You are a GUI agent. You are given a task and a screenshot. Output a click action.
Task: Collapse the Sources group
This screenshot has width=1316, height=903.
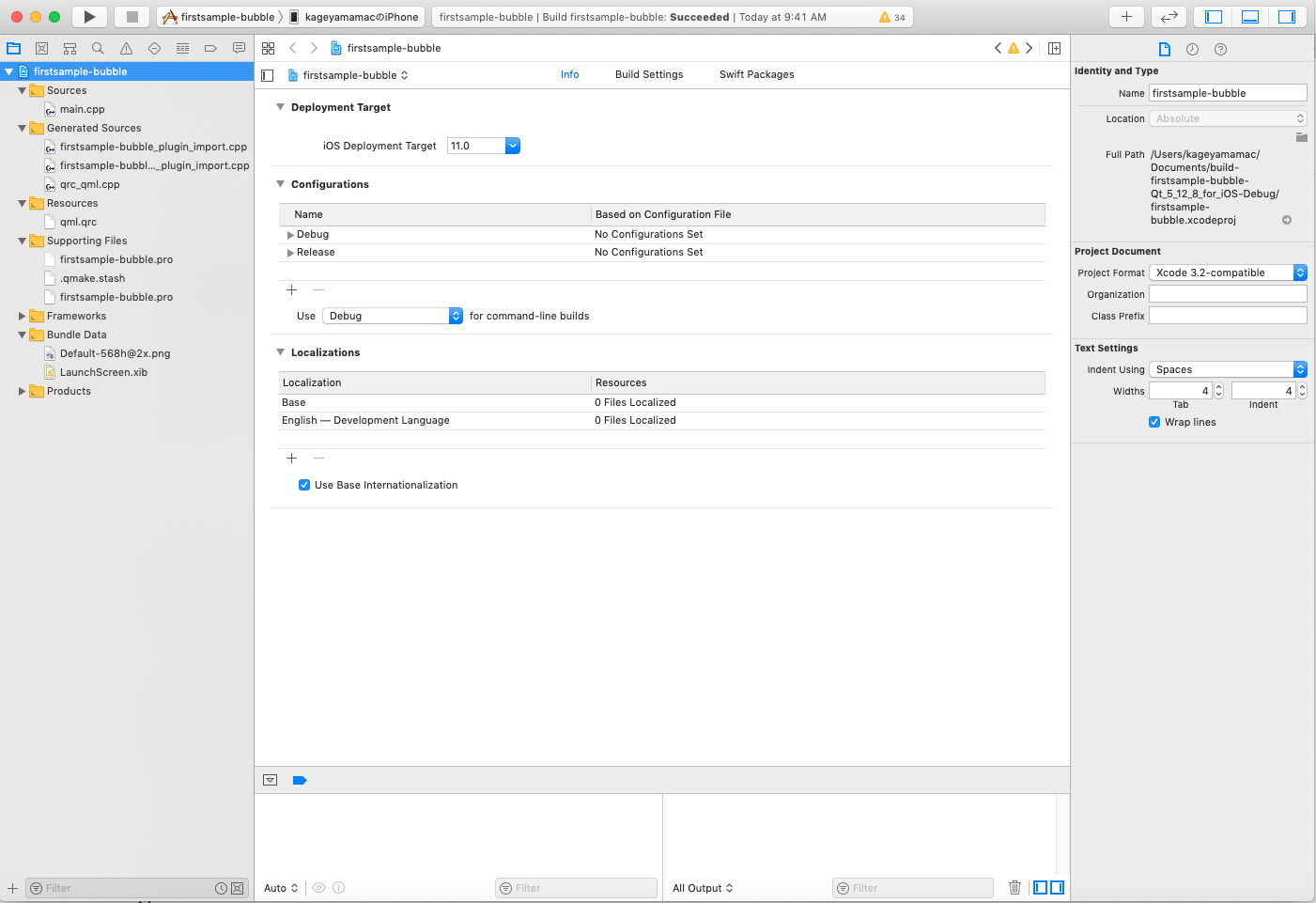click(22, 90)
